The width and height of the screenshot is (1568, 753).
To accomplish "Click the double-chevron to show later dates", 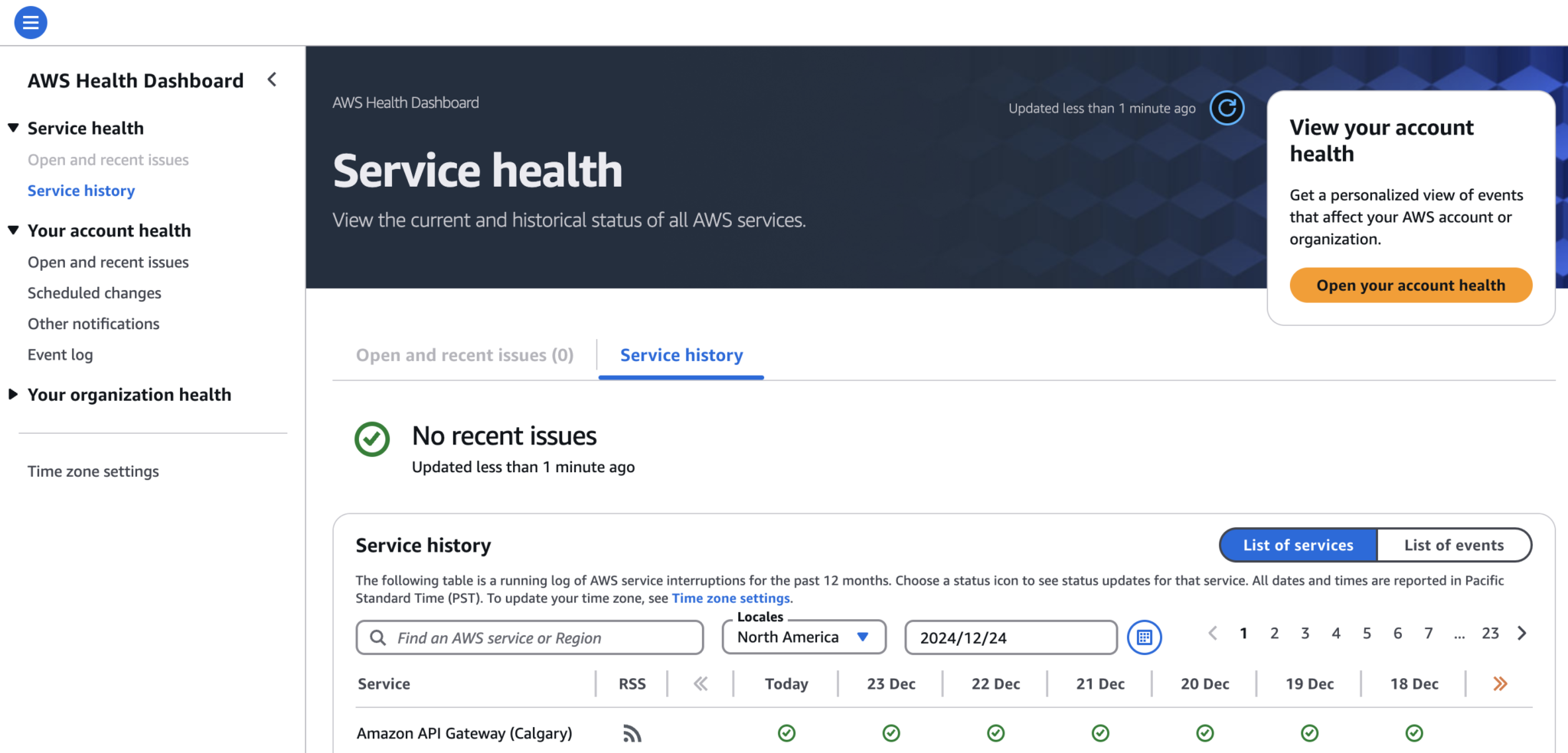I will coord(1498,683).
